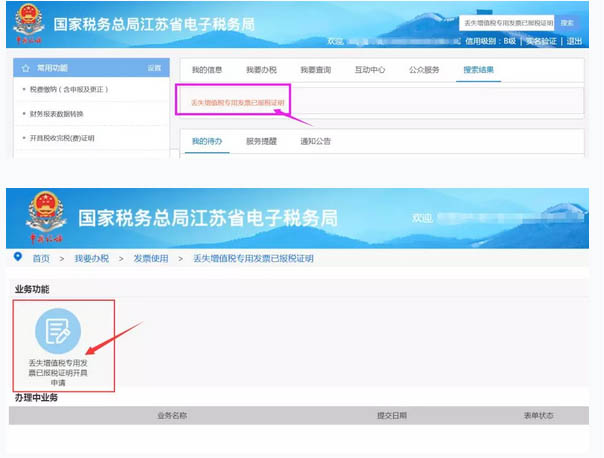This screenshot has width=604, height=458.
Task: Open the 互动中心 tab
Action: (369, 70)
